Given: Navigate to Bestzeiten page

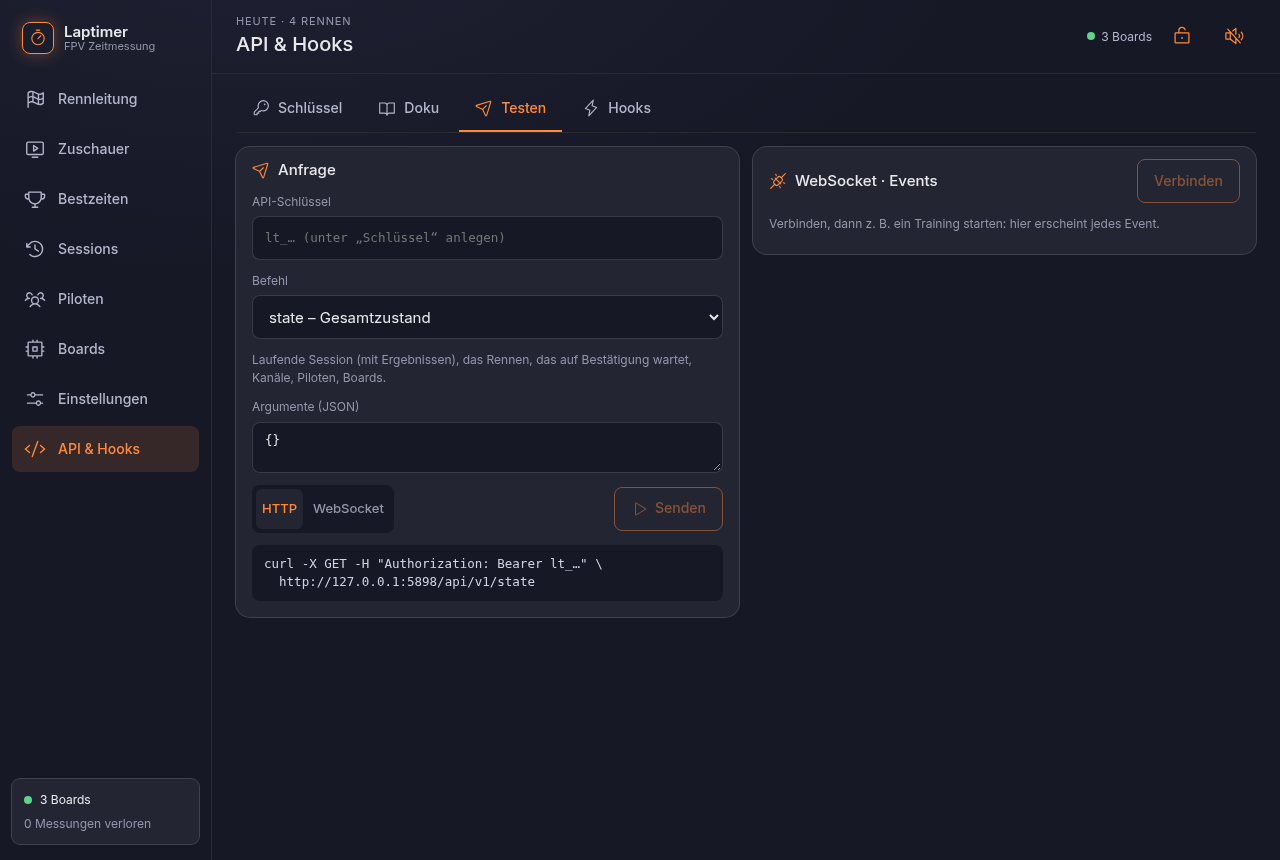Looking at the screenshot, I should coord(105,199).
